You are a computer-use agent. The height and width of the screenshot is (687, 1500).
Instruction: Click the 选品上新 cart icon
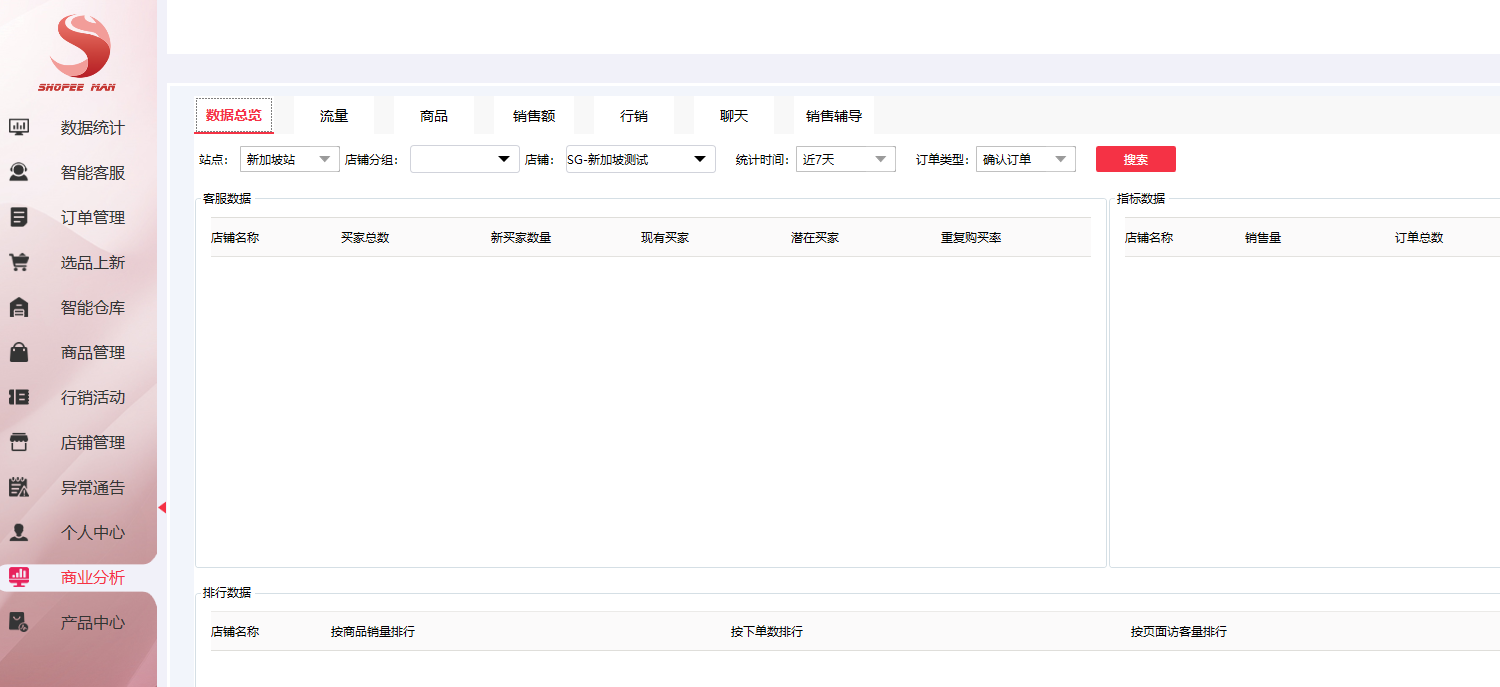point(20,262)
